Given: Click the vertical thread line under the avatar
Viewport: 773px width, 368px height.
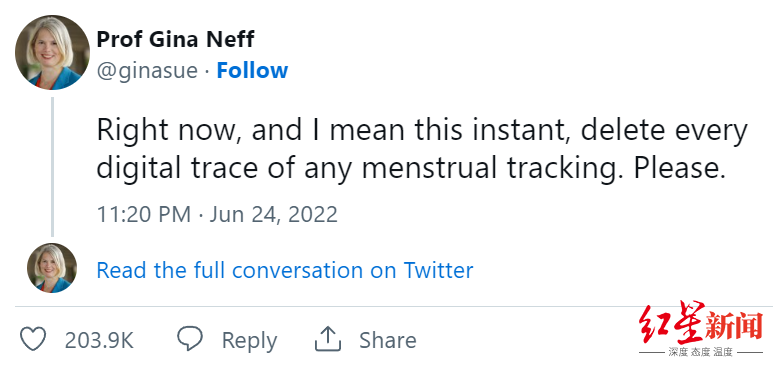Looking at the screenshot, I should [x=52, y=167].
